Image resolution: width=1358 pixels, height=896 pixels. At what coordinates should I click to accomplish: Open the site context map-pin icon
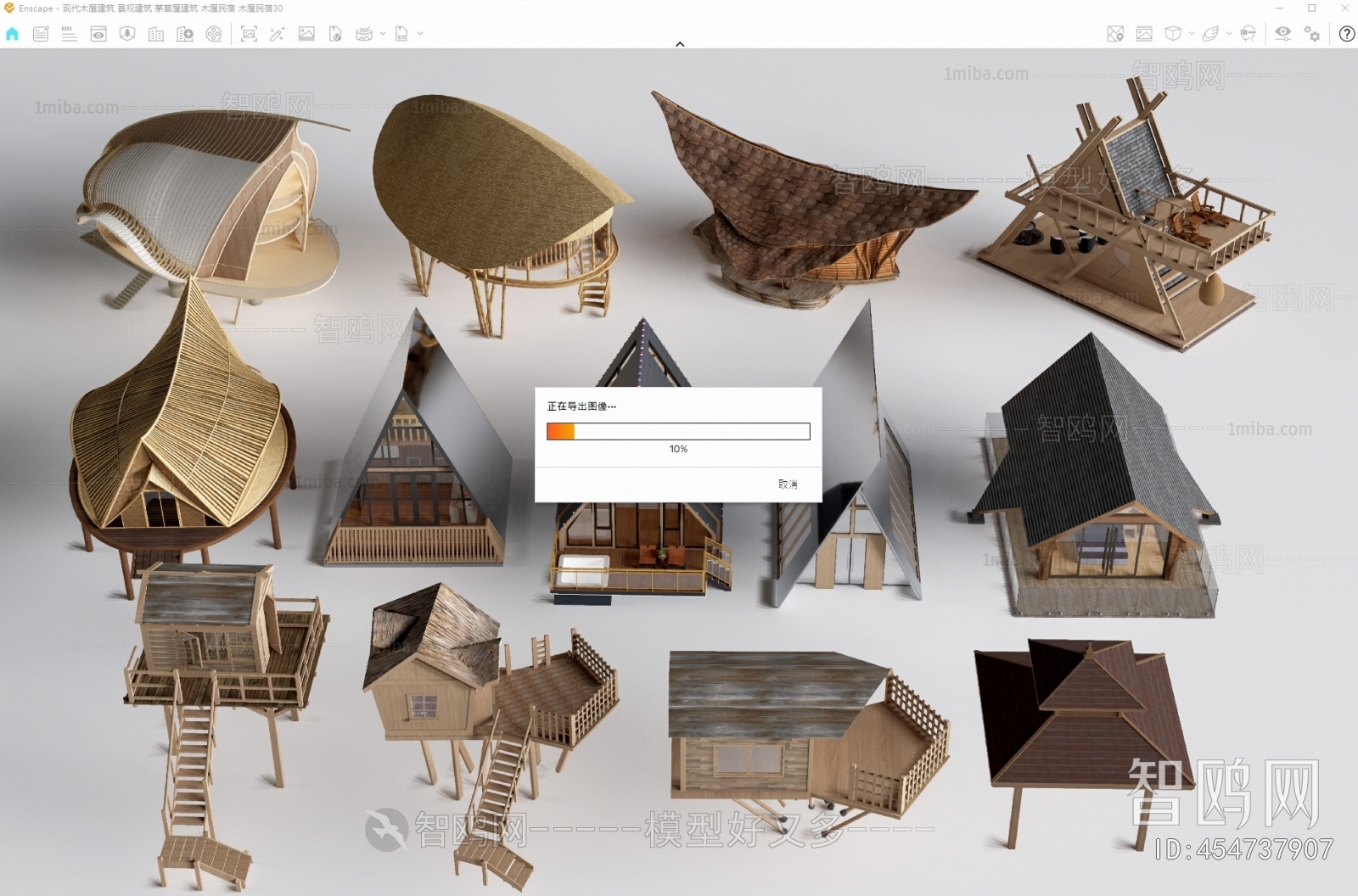[1115, 34]
